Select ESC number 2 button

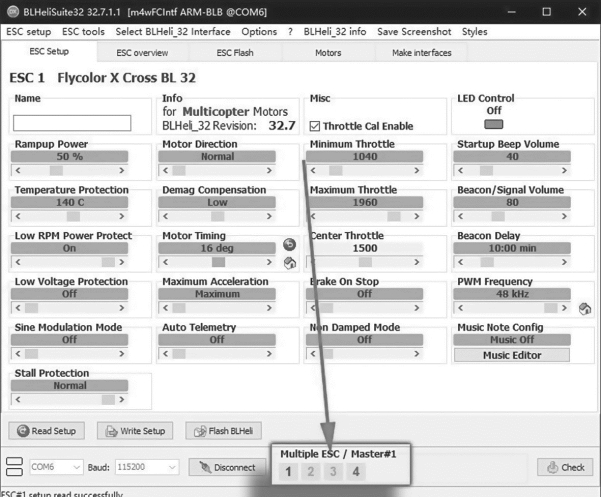311,472
